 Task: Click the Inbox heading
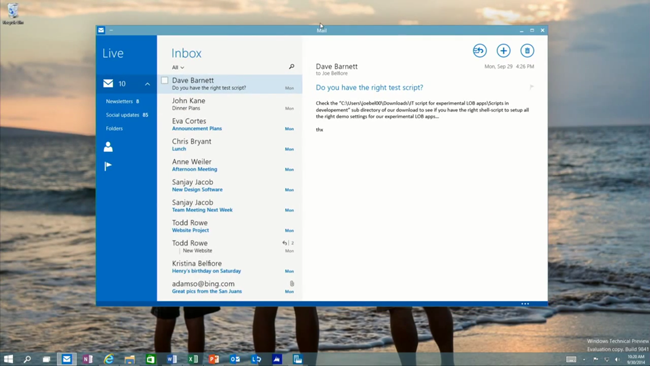click(x=187, y=53)
